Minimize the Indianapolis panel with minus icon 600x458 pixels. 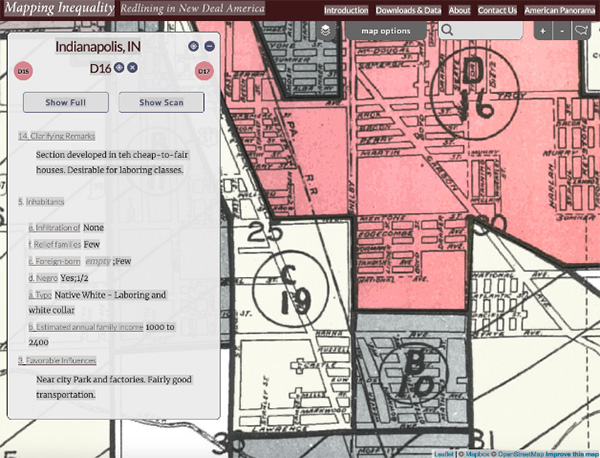(x=209, y=46)
